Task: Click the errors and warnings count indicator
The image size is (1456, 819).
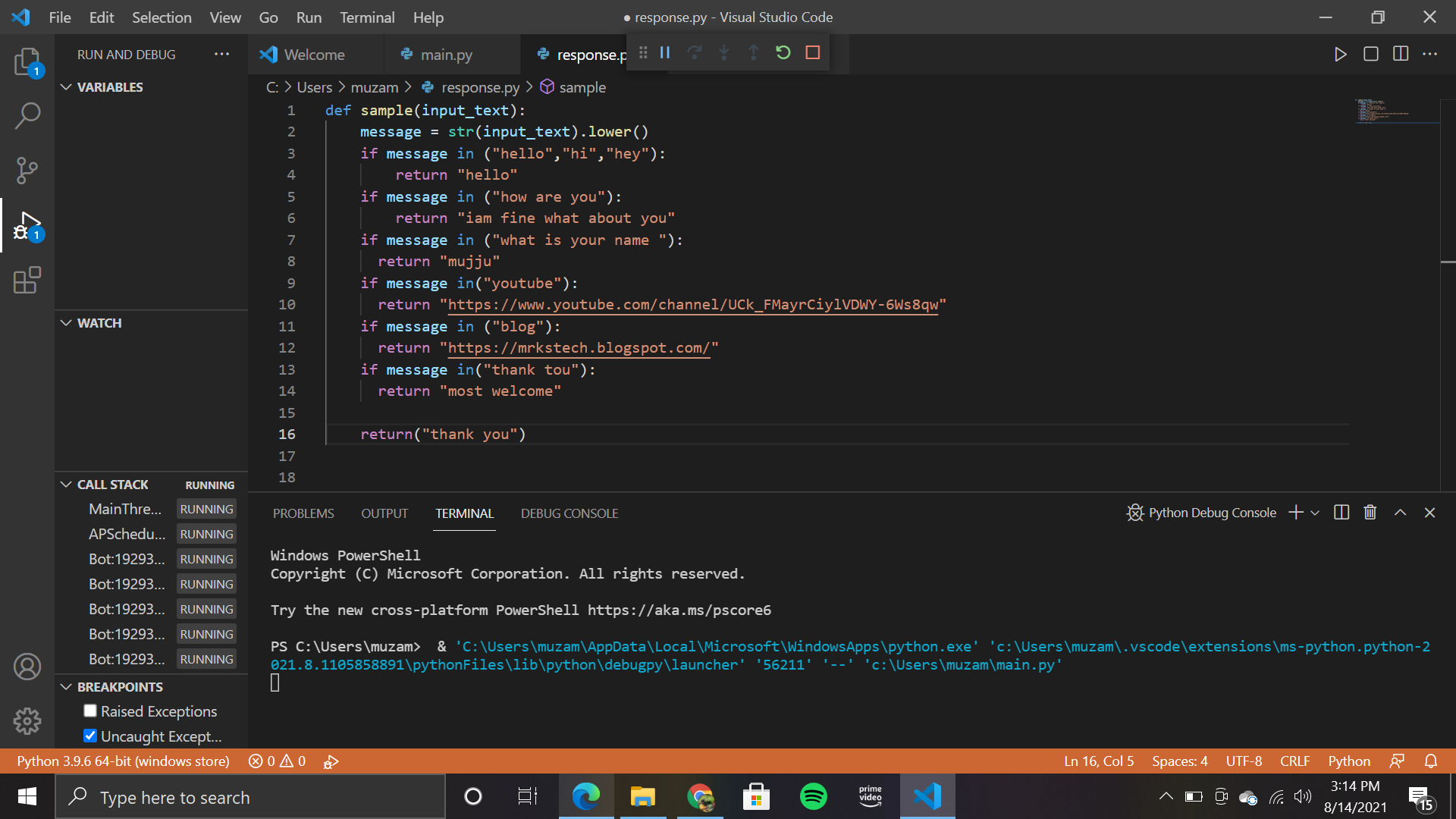Action: [277, 761]
